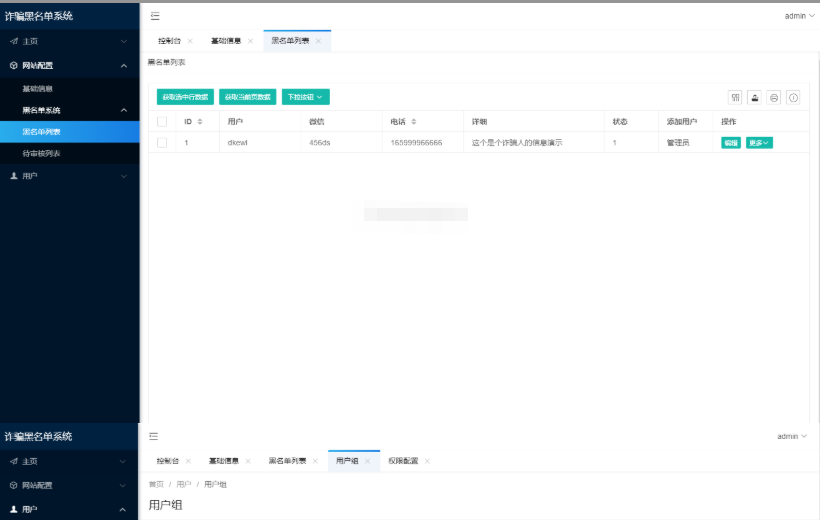Click the 诈骗黑名单系统 logo title in upper screenshot
Viewport: 826px width, 520px height.
click(x=39, y=16)
